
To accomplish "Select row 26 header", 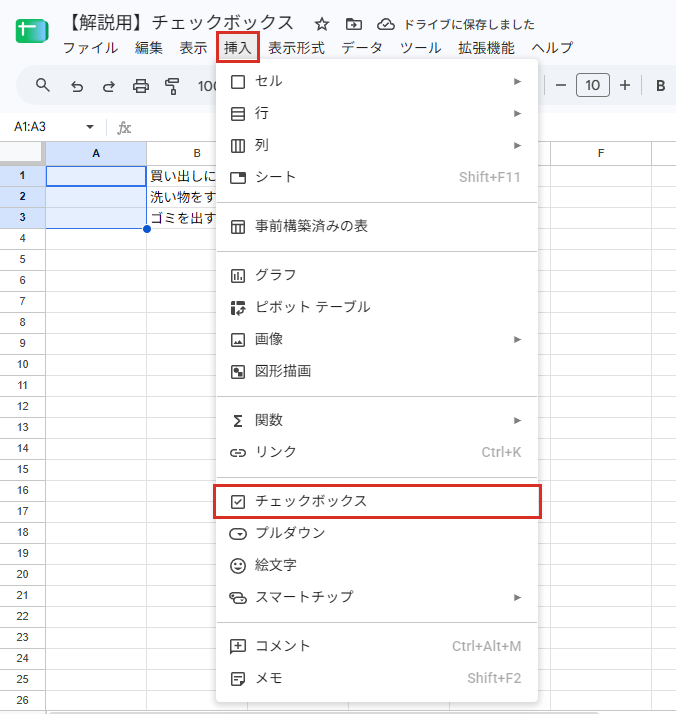I will pyautogui.click(x=22, y=700).
